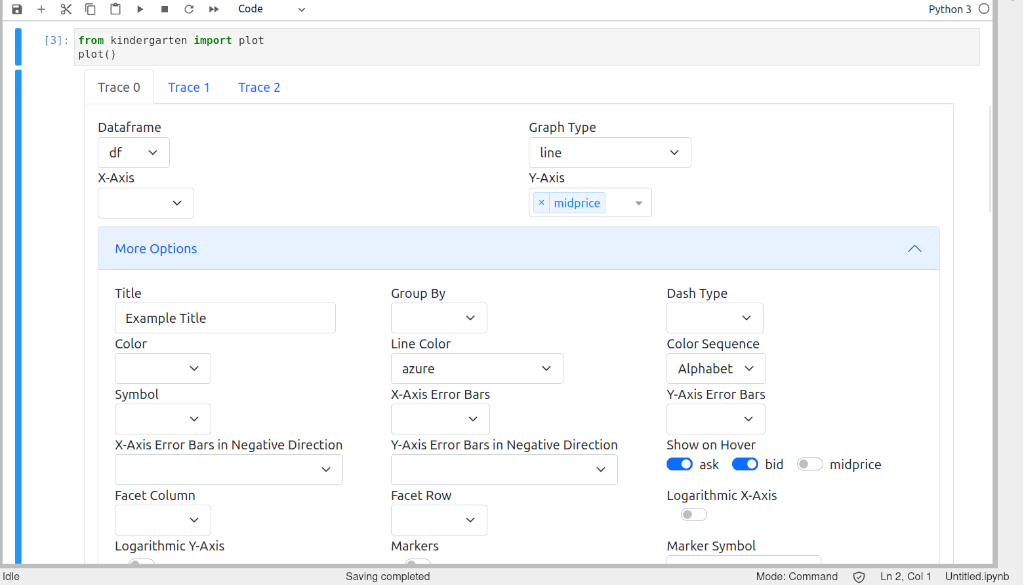Switch to the Trace 1 tab
The image size is (1023, 585).
(189, 88)
